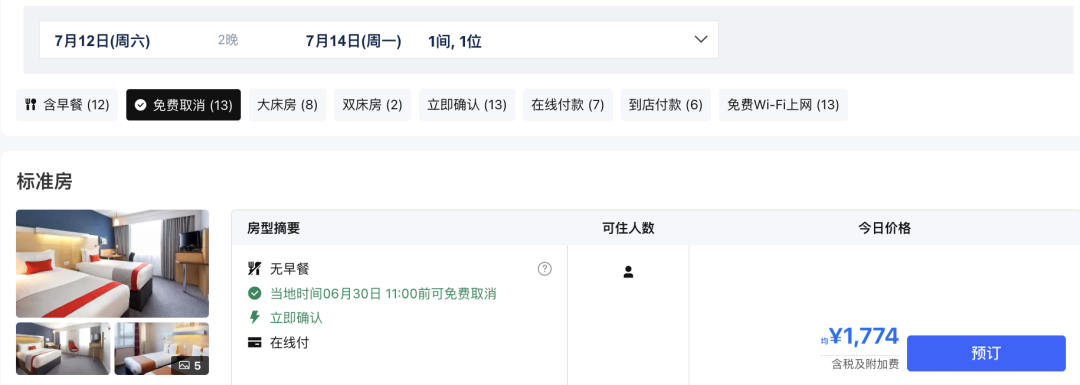
Task: Toggle the 免费取消 (13) filter off
Action: [x=183, y=105]
